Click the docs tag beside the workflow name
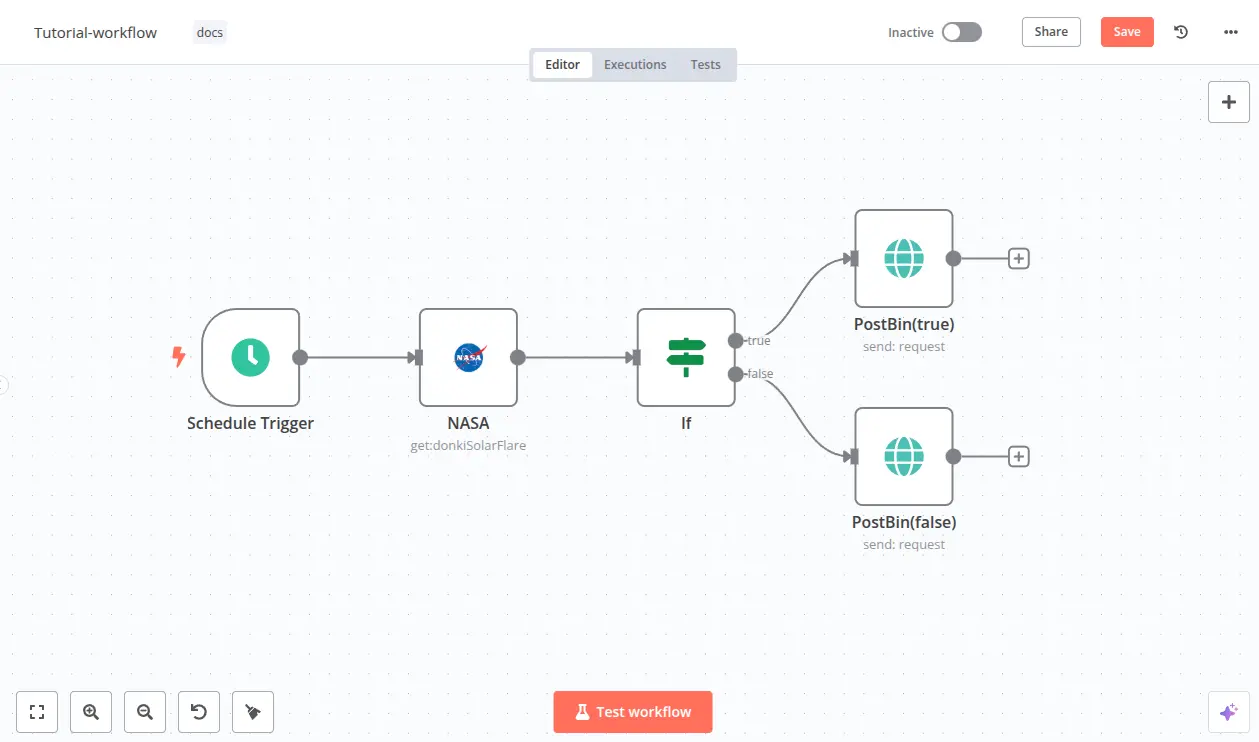This screenshot has height=742, width=1259. 209,32
